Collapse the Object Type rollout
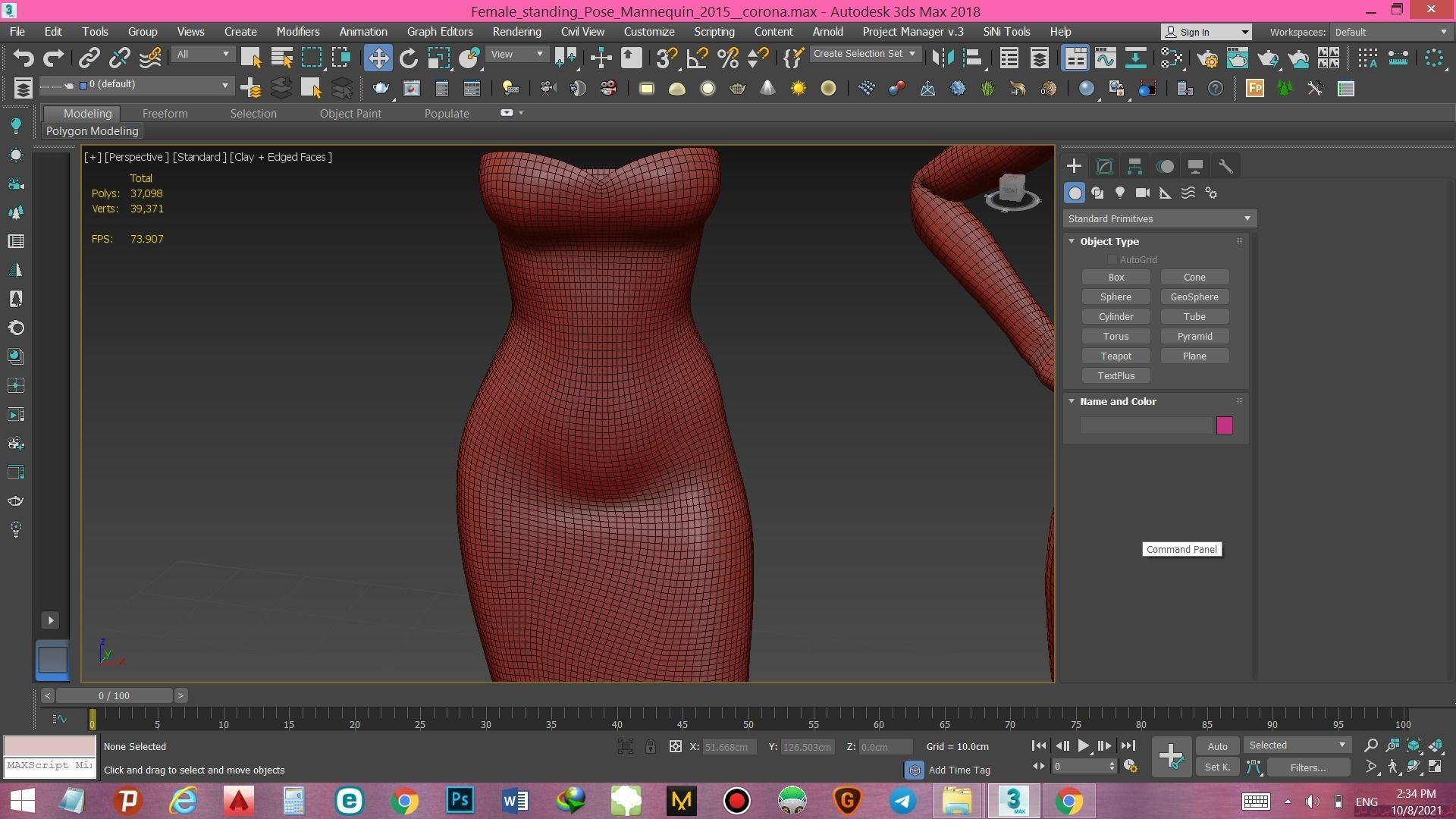This screenshot has width=1456, height=819. click(x=1072, y=241)
